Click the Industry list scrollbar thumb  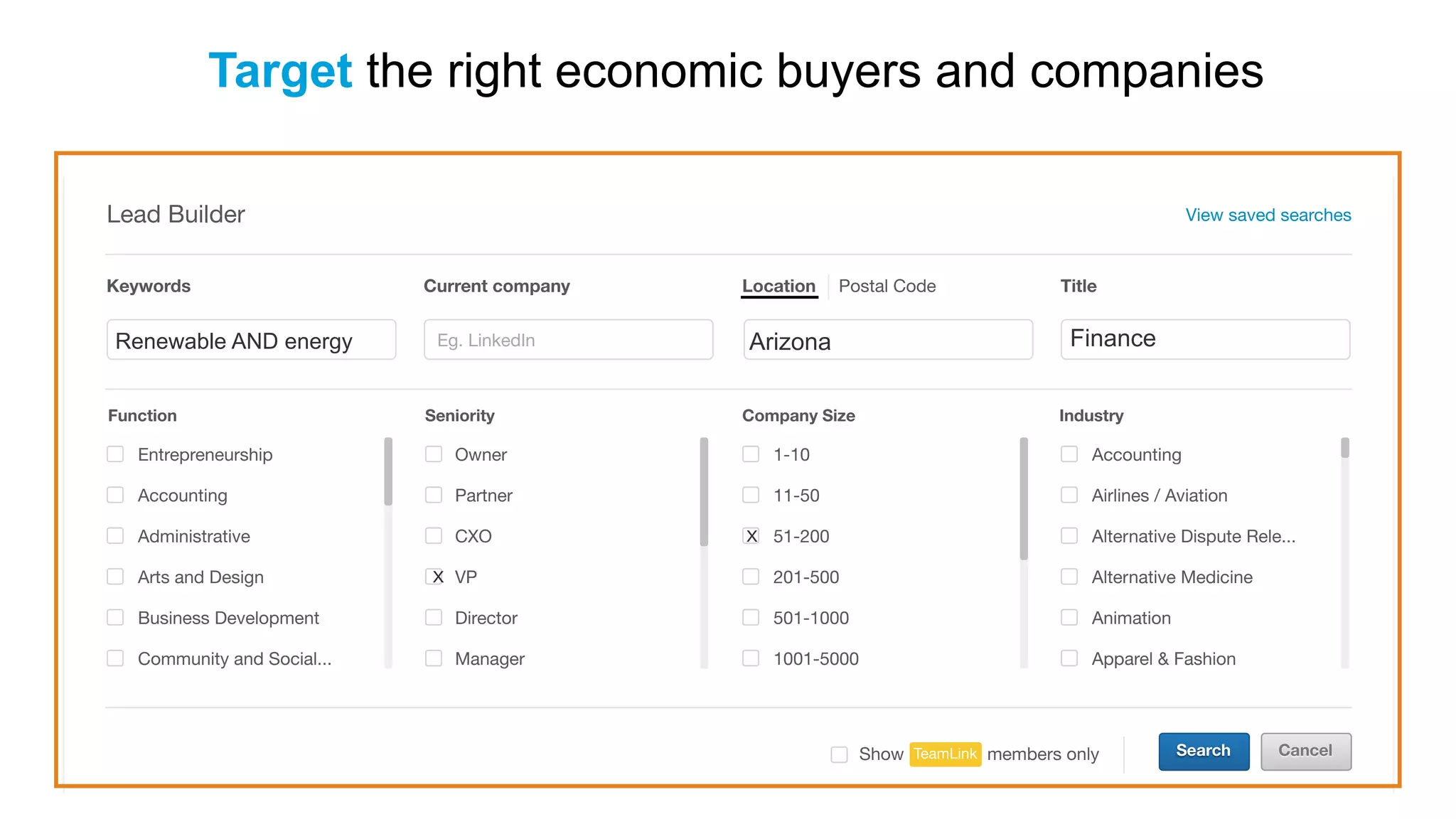pos(1344,448)
